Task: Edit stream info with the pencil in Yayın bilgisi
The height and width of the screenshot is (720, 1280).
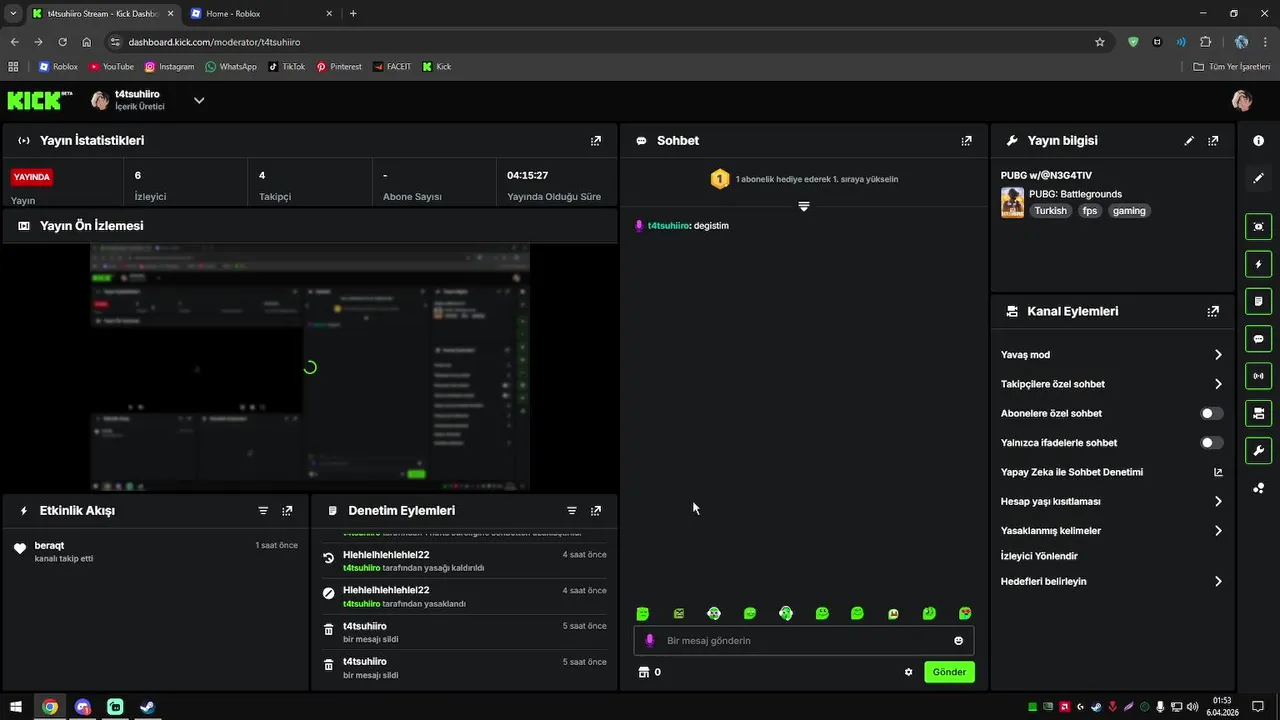Action: tap(1189, 141)
